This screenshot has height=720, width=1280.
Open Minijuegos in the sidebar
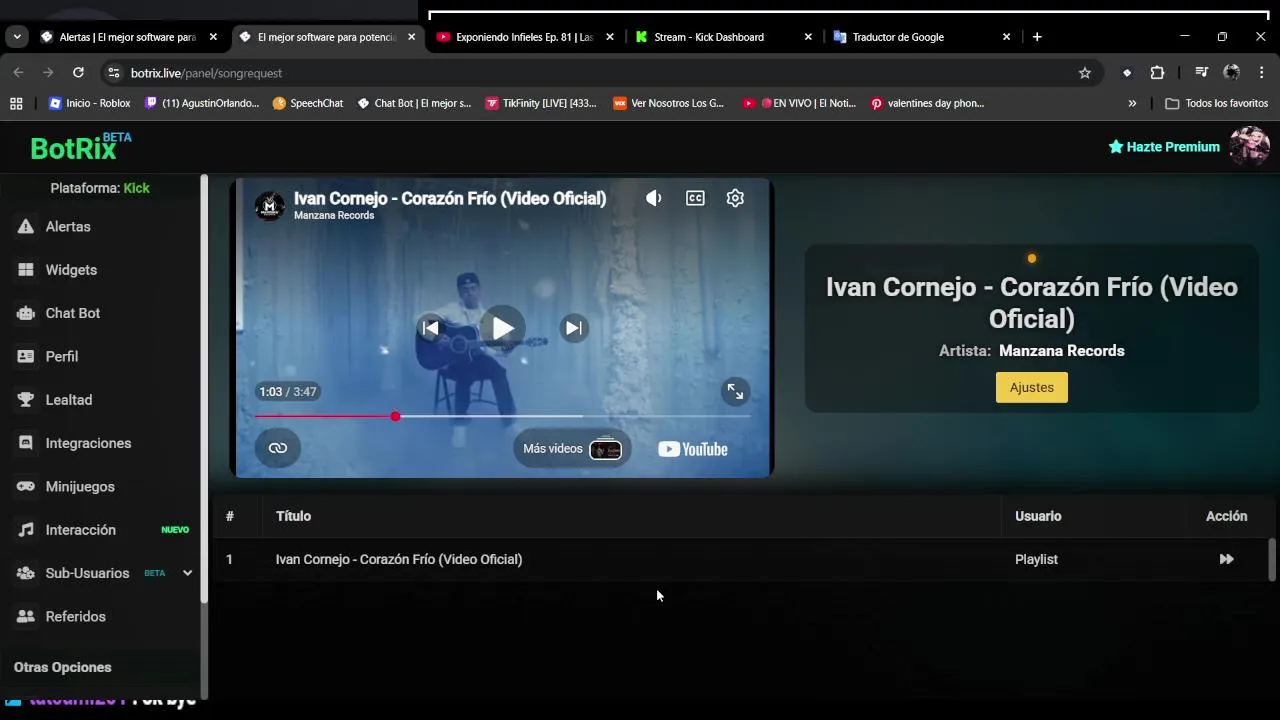(x=80, y=486)
